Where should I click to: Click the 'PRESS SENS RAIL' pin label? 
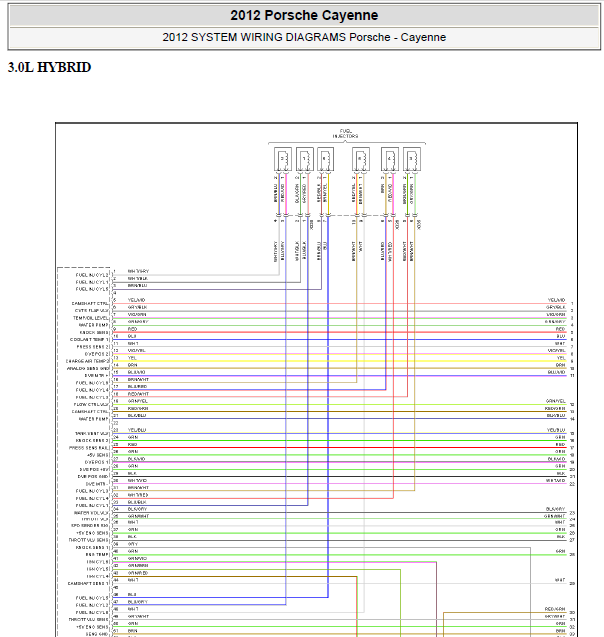click(89, 448)
